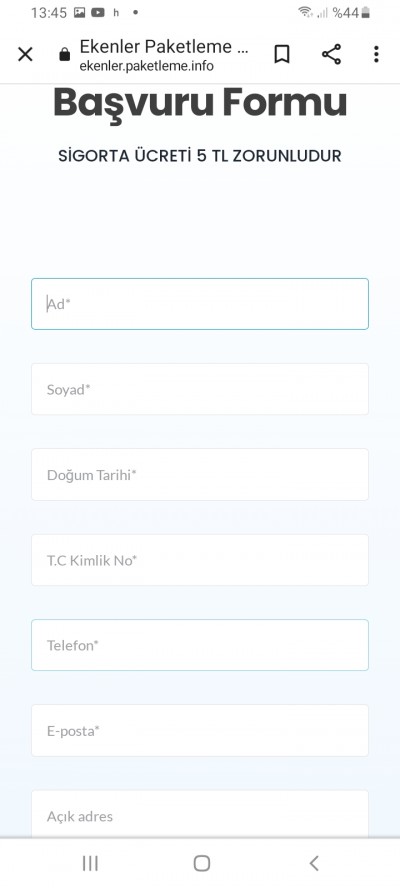400x888 pixels.
Task: Tap the padlock site security icon
Action: 65,54
